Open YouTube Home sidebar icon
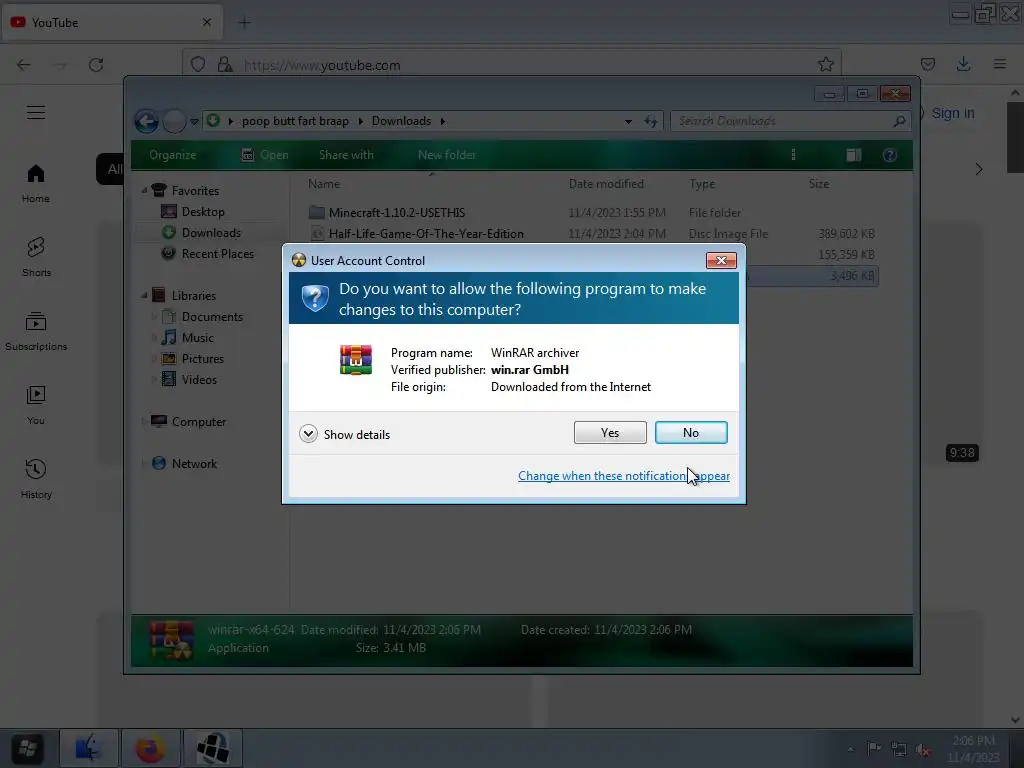This screenshot has height=768, width=1024. [x=36, y=184]
